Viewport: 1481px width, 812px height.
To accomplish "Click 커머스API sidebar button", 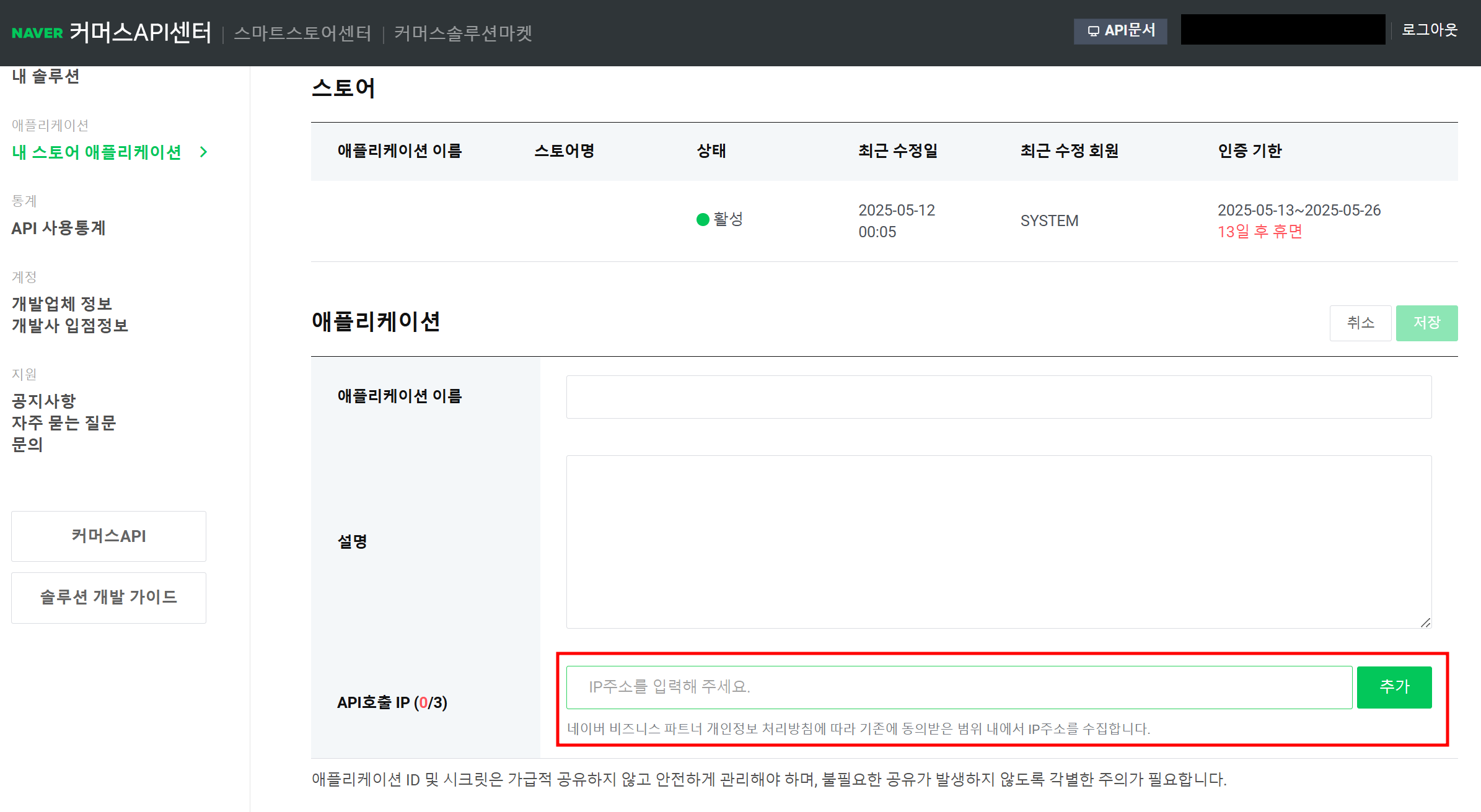I will (x=108, y=536).
